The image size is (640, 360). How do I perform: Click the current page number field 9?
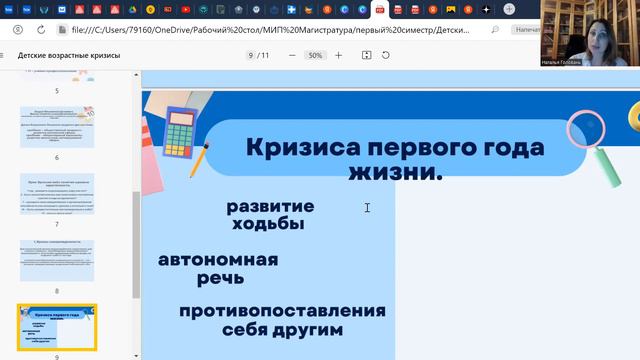[251, 55]
